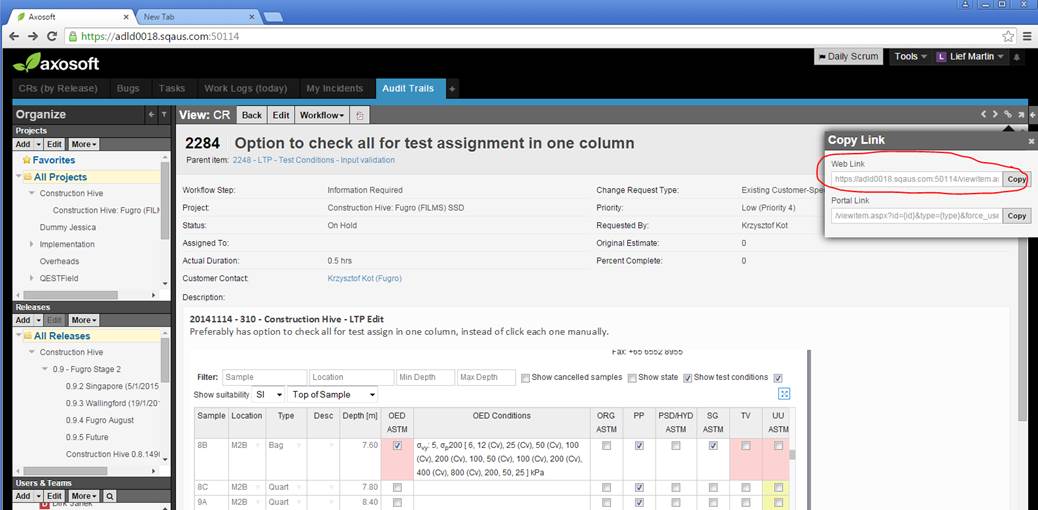Click the notification bell icon
The image size is (1038, 510).
pyautogui.click(x=1018, y=57)
